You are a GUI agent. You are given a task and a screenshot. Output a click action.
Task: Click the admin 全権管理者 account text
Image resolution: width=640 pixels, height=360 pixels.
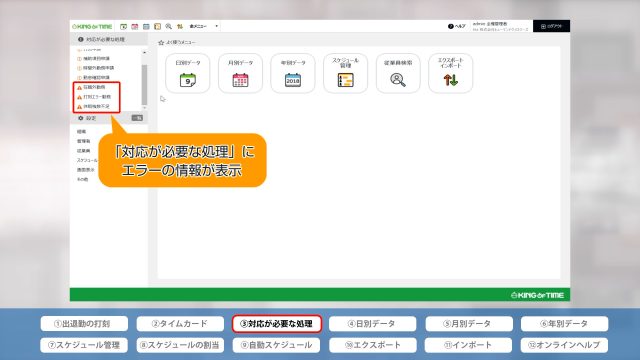click(489, 24)
